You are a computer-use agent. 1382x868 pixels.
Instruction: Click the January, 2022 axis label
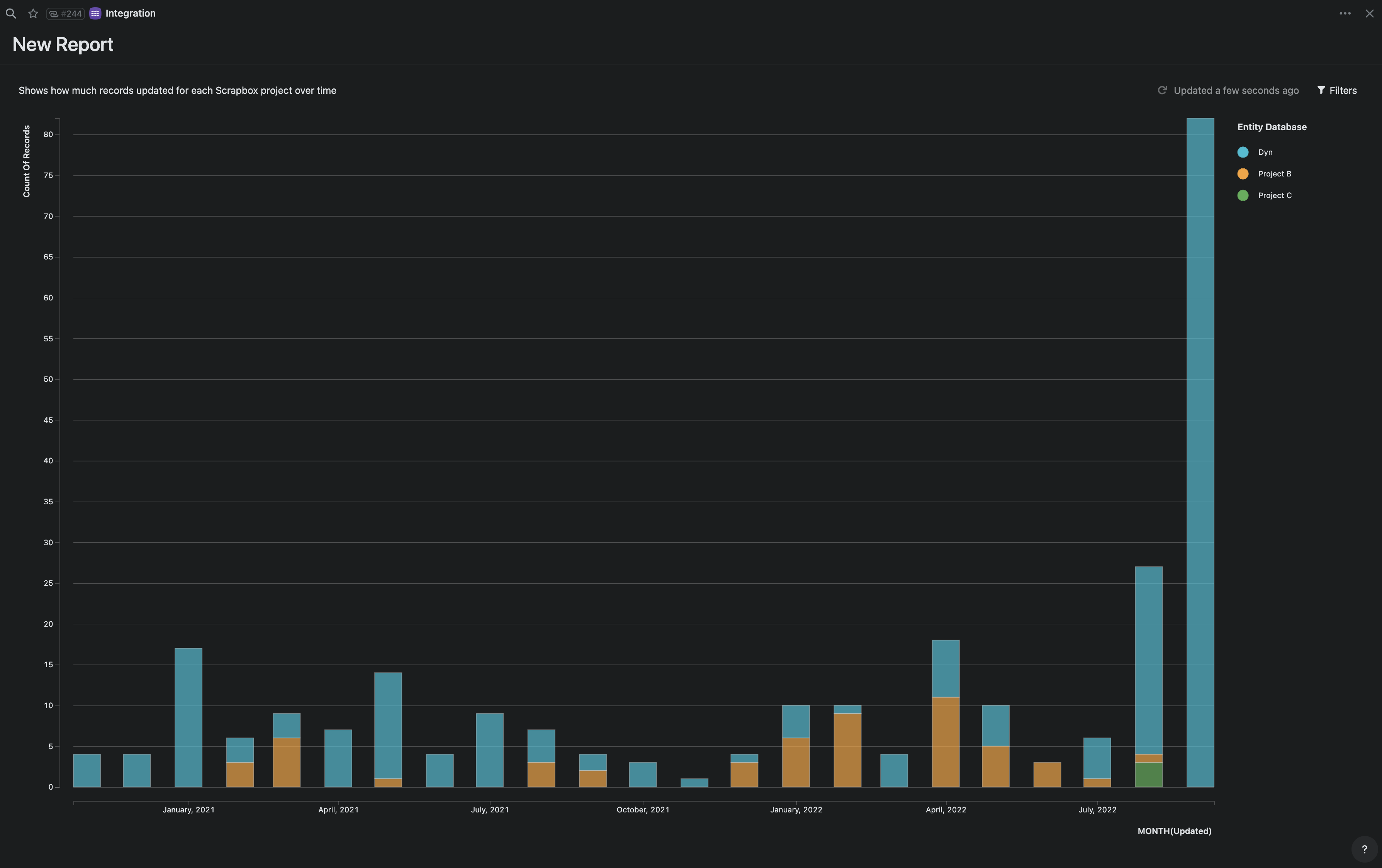796,809
